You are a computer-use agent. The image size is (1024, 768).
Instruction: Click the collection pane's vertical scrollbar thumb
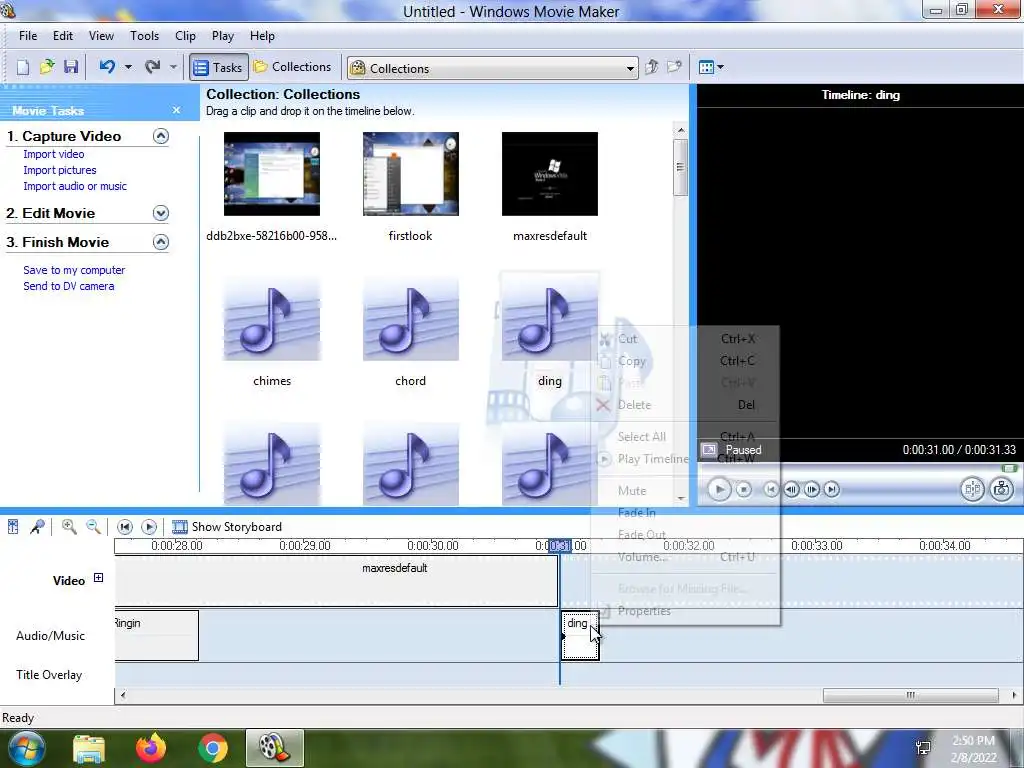680,167
